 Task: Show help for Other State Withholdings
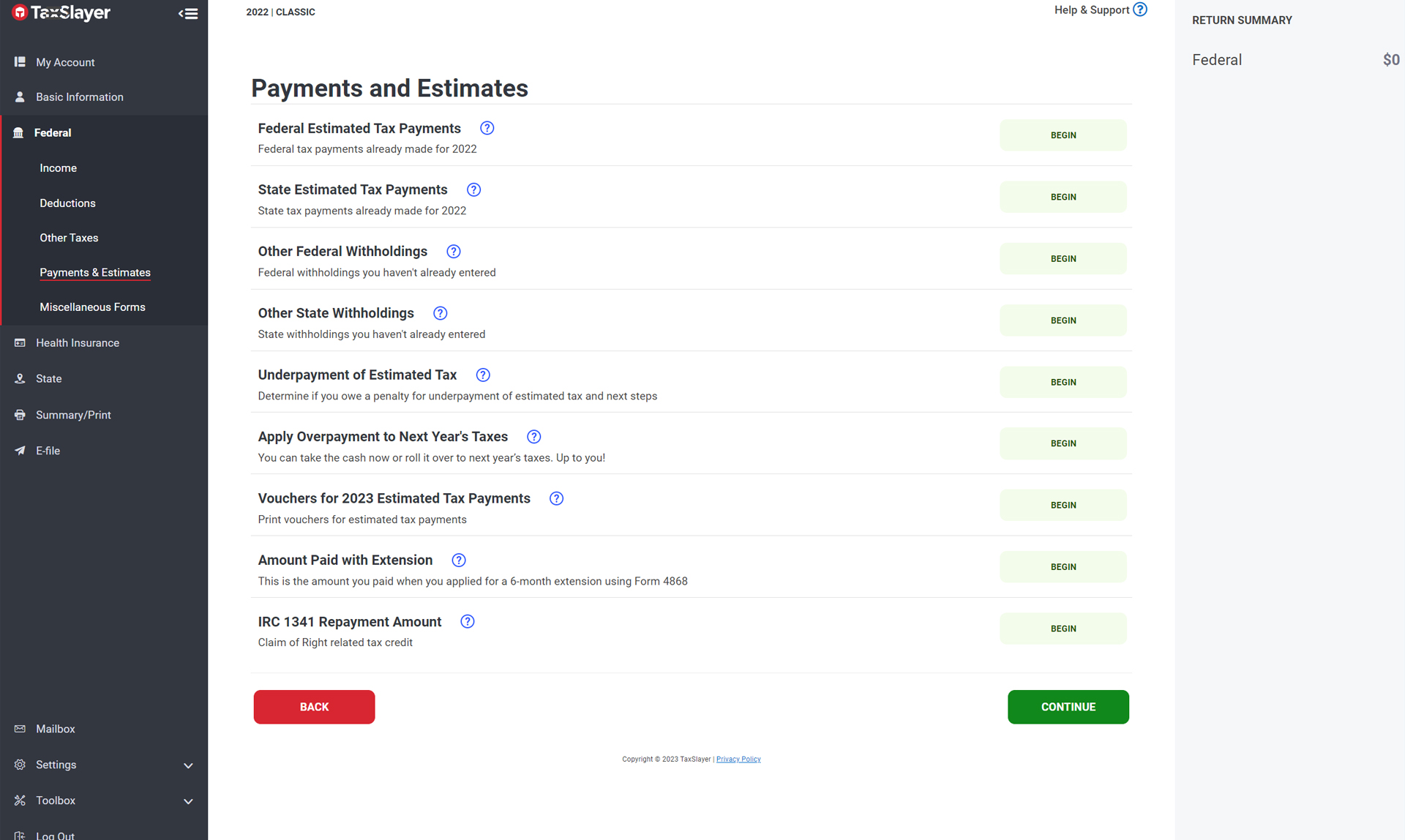(441, 313)
